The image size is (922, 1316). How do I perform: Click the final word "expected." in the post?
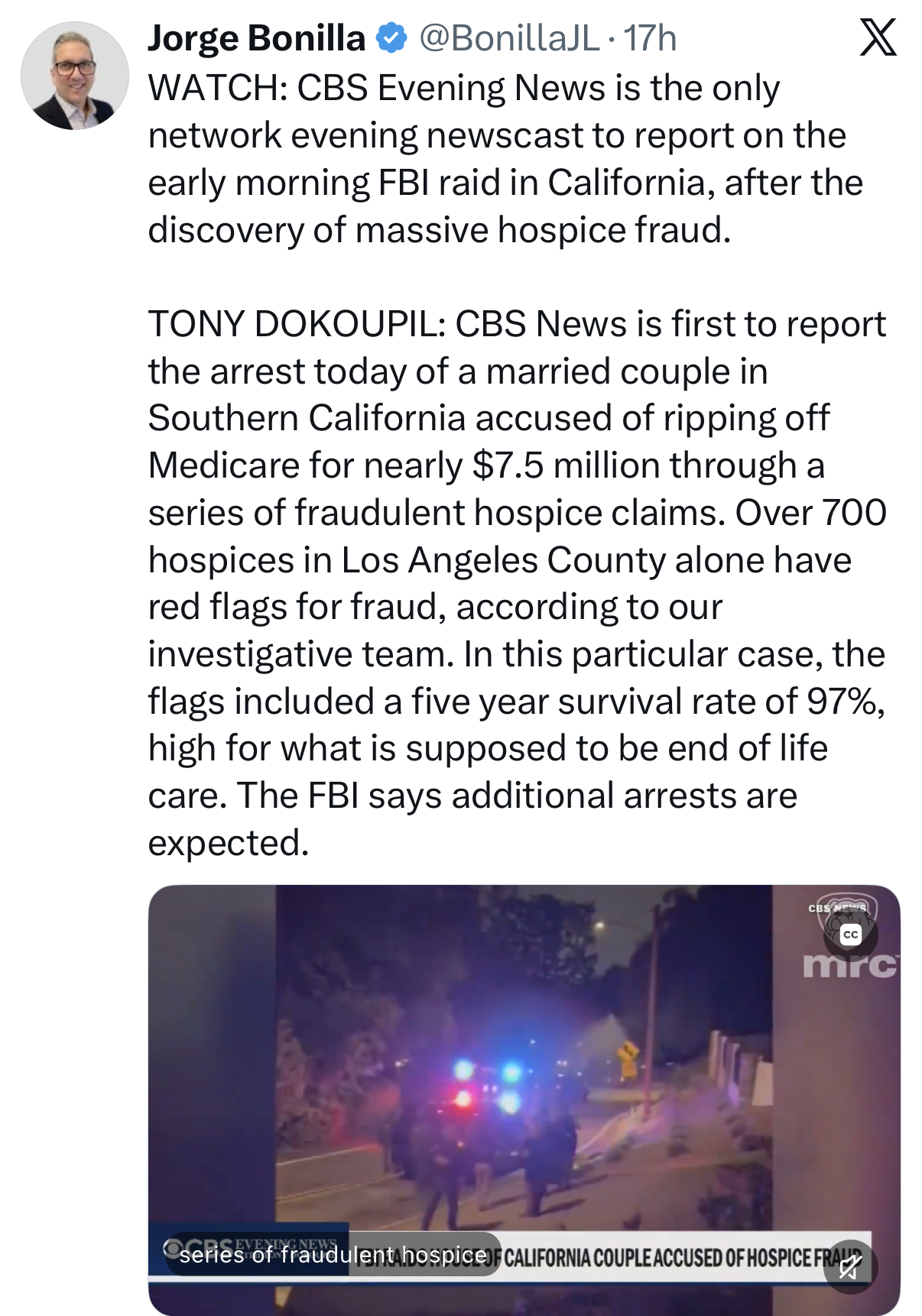229,843
